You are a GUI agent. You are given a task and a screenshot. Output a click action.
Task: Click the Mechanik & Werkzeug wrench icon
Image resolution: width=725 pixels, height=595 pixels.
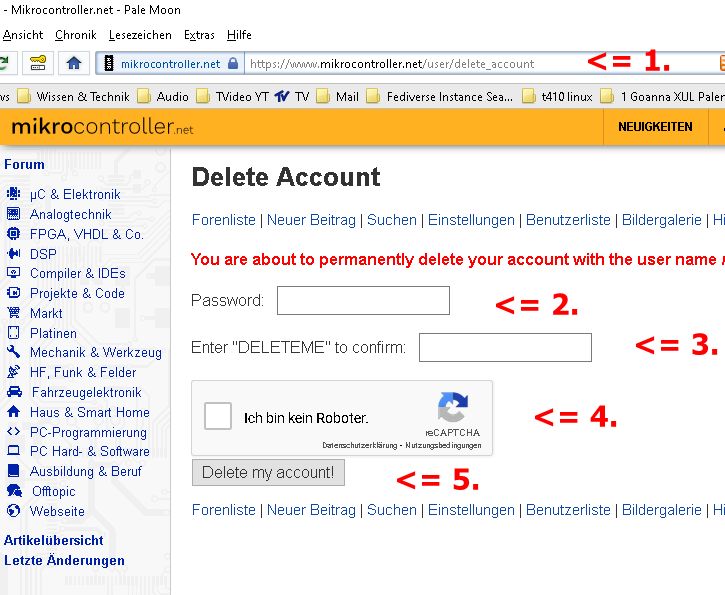pos(14,352)
